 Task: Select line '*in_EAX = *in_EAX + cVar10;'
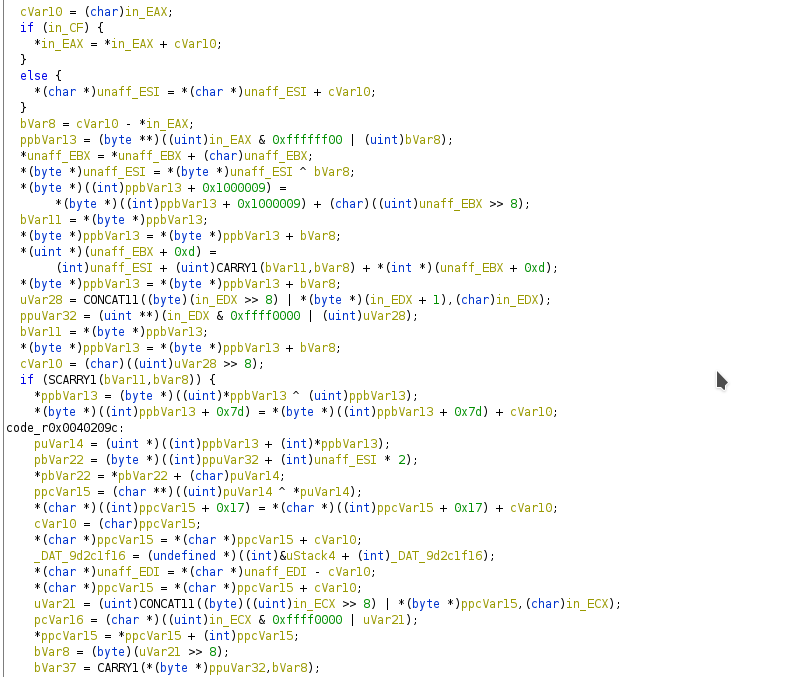point(128,44)
